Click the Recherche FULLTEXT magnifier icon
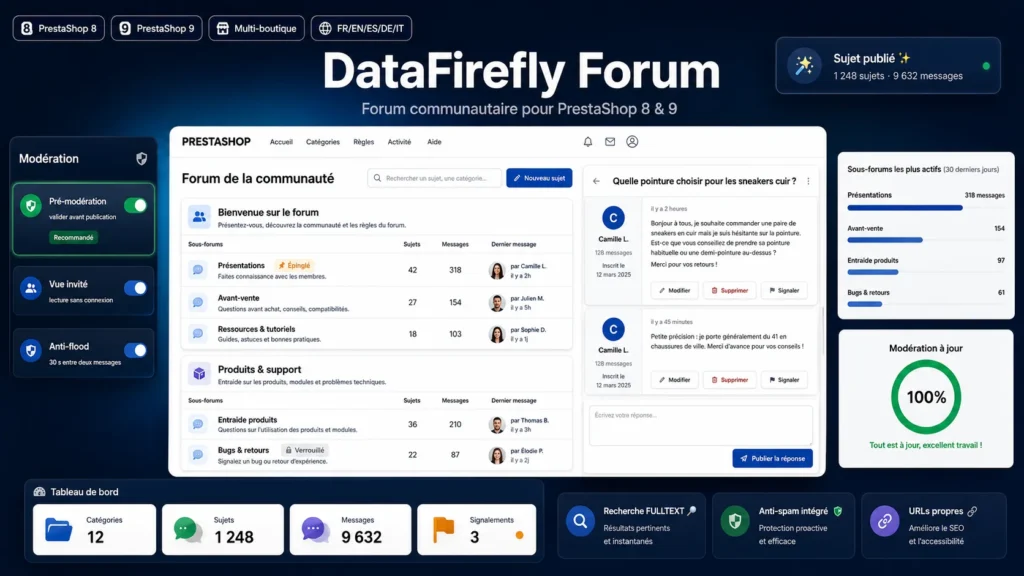This screenshot has width=1024, height=576. (580, 521)
